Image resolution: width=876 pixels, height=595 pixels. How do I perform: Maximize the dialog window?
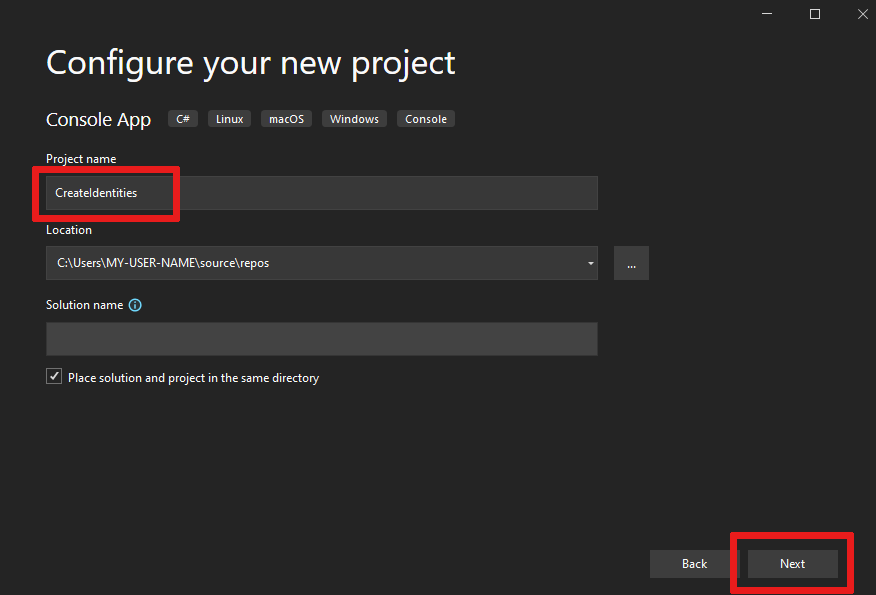tap(815, 14)
